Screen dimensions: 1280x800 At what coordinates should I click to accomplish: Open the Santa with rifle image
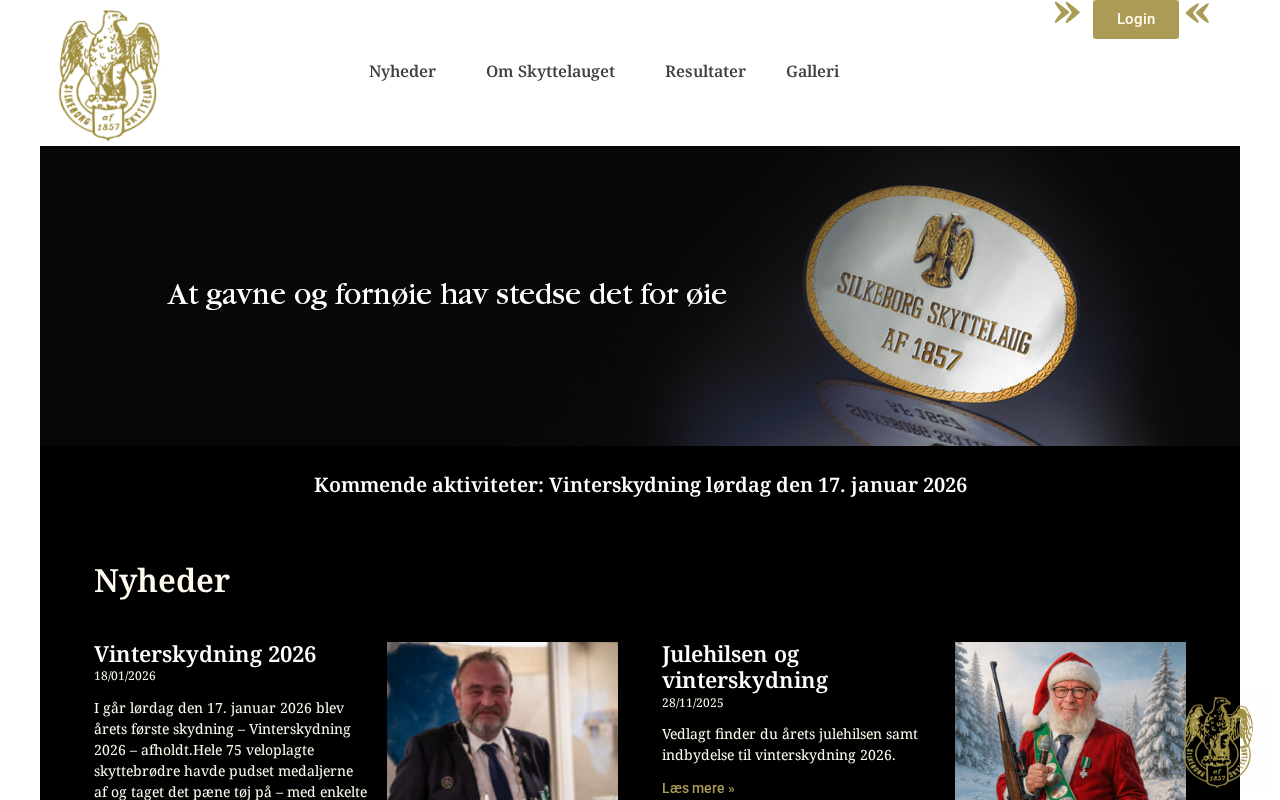pyautogui.click(x=1070, y=721)
